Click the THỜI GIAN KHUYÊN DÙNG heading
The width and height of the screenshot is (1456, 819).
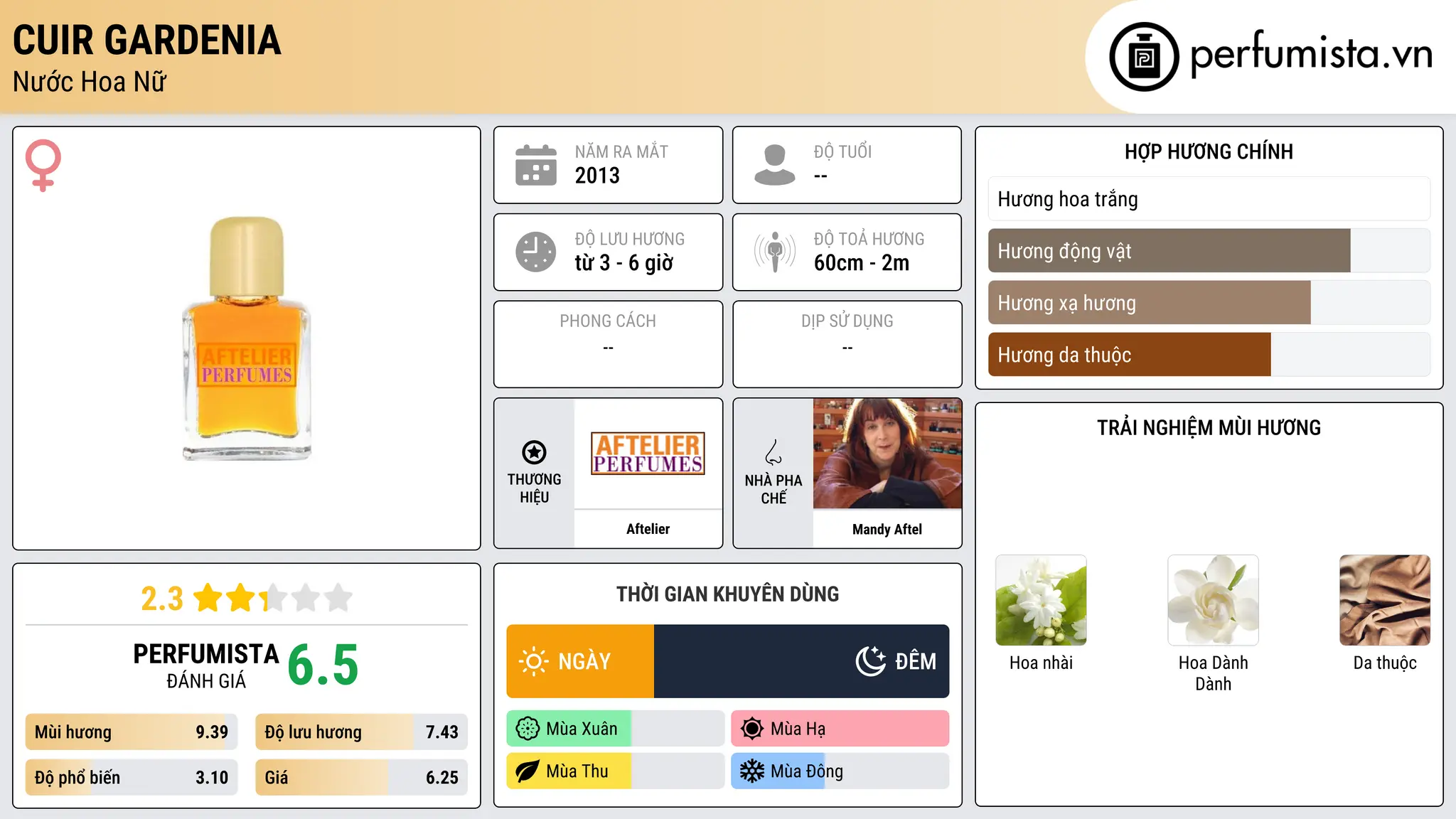tap(728, 594)
